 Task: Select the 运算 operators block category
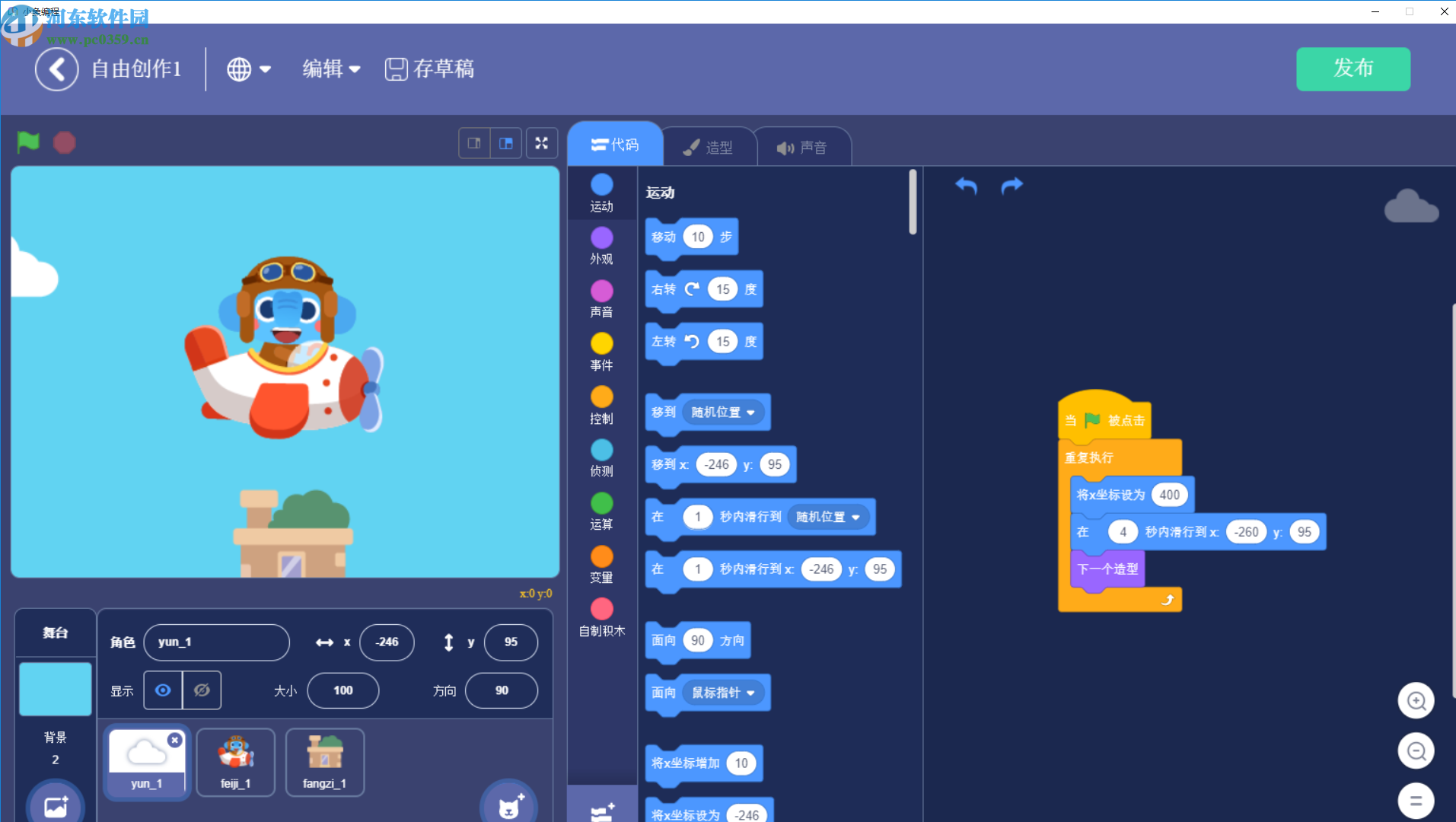tap(601, 511)
